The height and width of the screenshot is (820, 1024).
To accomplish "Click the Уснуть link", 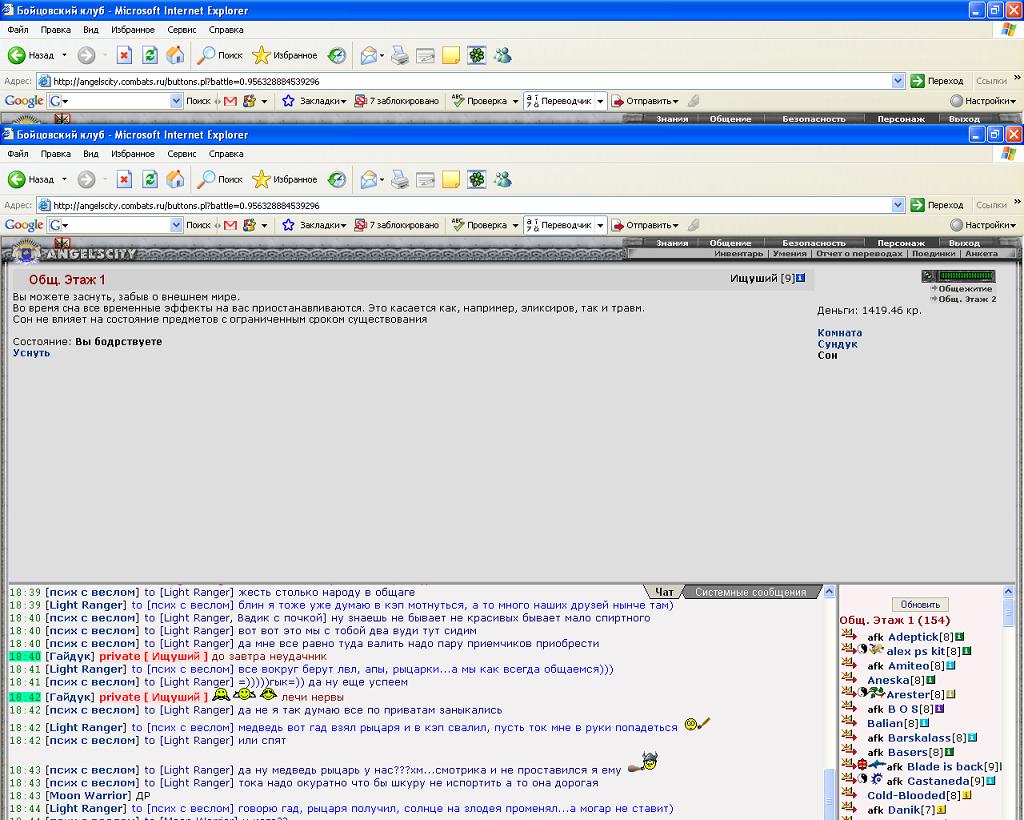I will pos(31,353).
